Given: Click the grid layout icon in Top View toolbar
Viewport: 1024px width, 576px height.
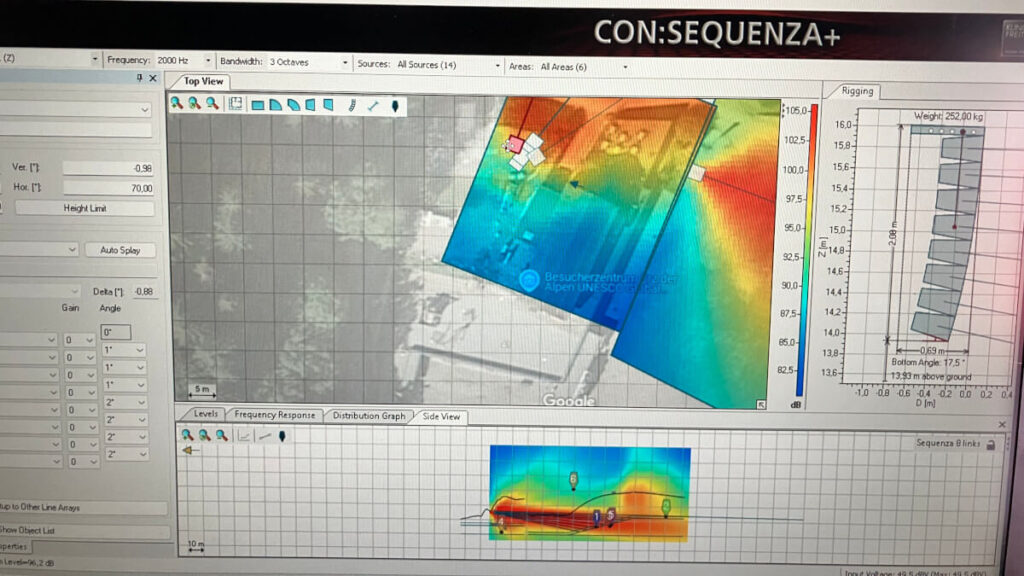Looking at the screenshot, I should [x=235, y=104].
